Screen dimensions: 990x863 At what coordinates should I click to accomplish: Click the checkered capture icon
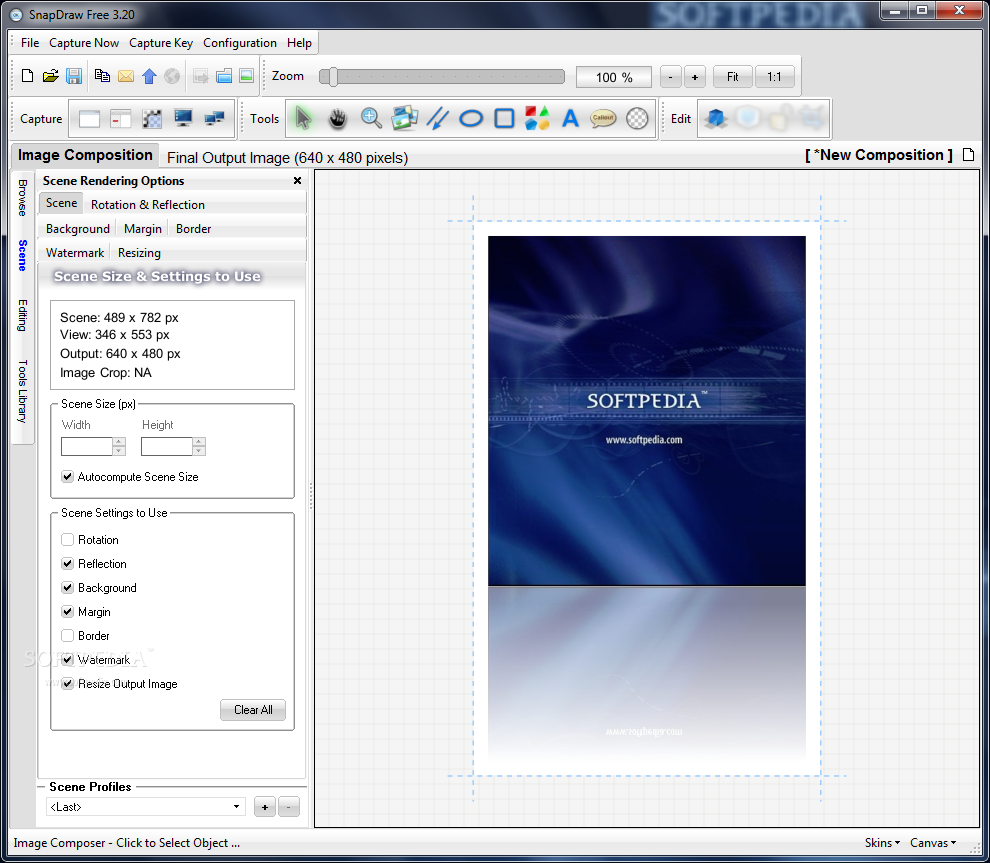click(x=152, y=119)
